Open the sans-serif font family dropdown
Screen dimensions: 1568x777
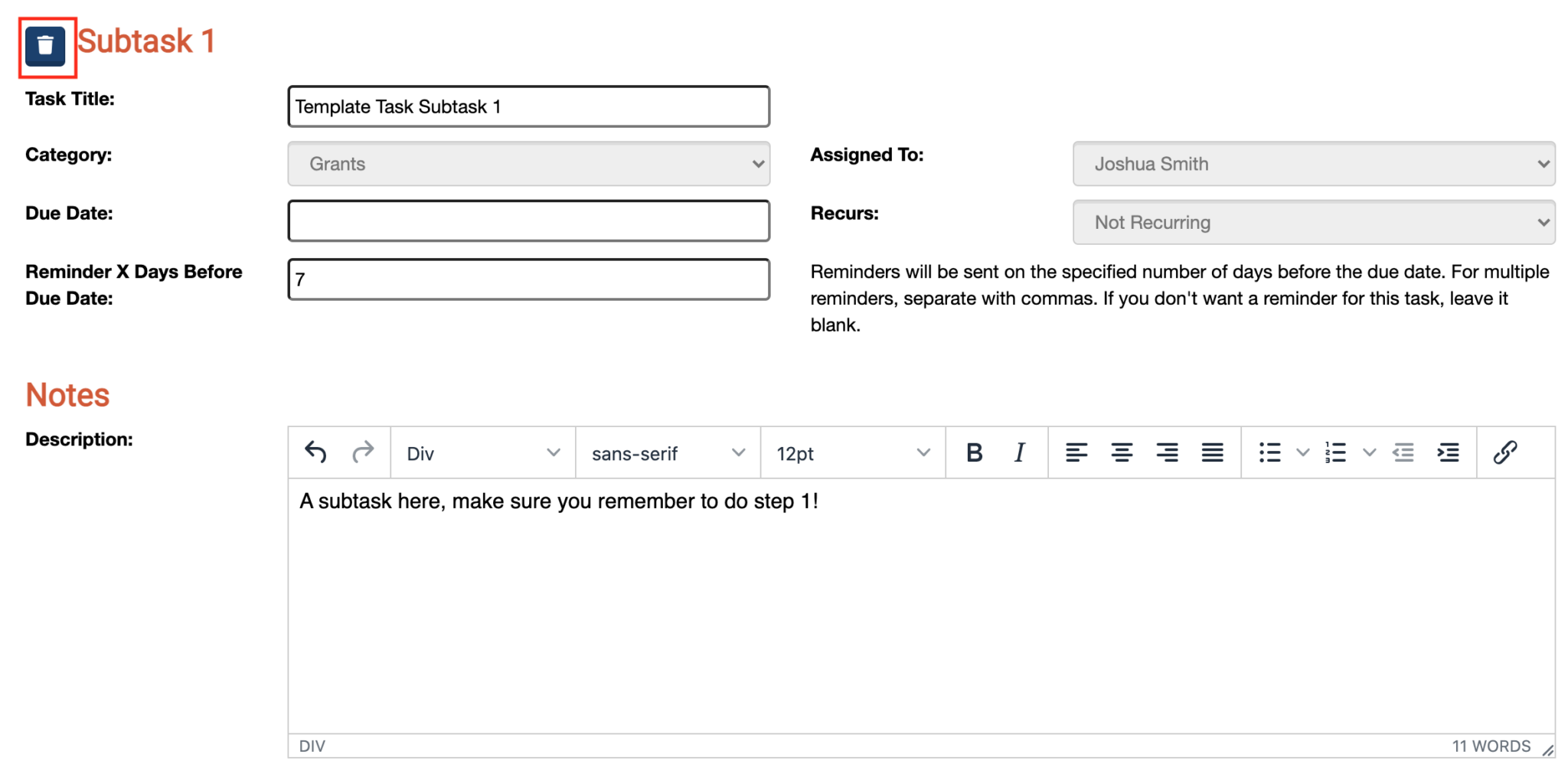[x=666, y=452]
